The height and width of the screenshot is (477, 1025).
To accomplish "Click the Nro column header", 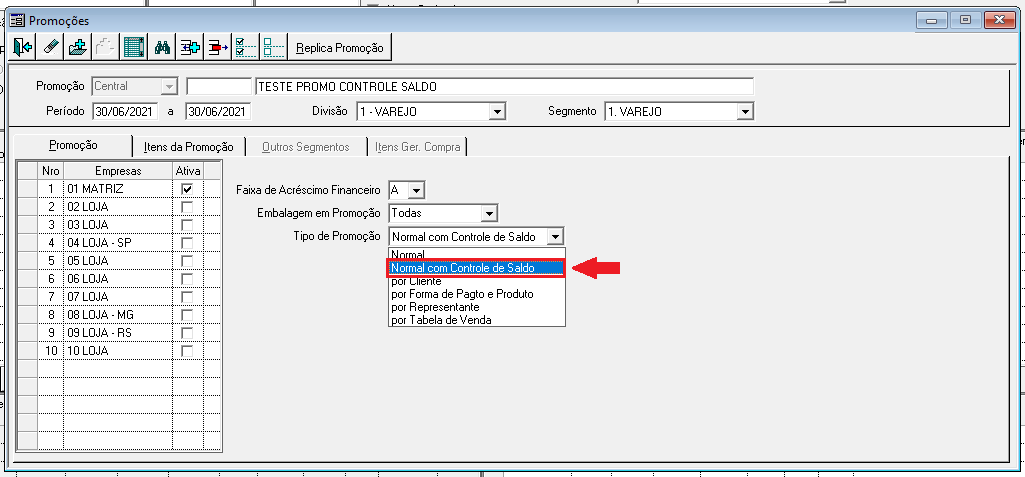I will 50,171.
